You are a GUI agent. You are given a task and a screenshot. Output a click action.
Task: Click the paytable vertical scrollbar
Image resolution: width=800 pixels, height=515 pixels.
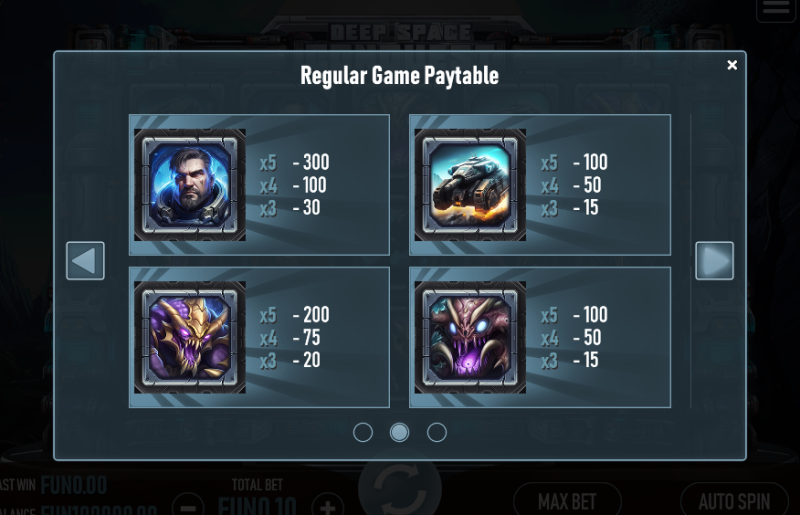tap(690, 260)
